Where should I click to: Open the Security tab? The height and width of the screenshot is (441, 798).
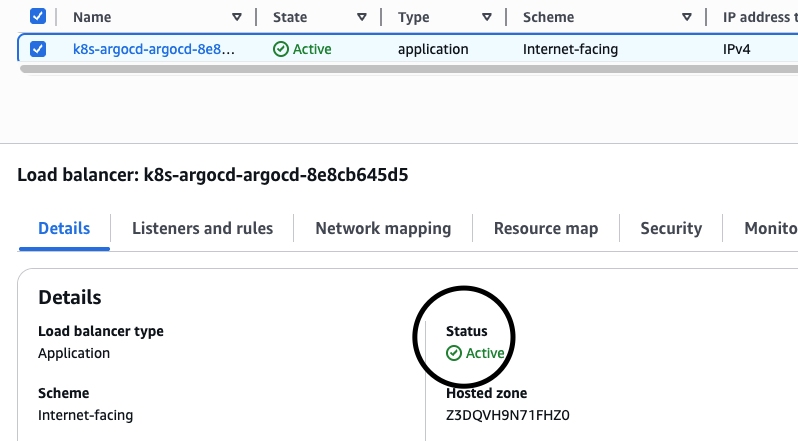[671, 228]
